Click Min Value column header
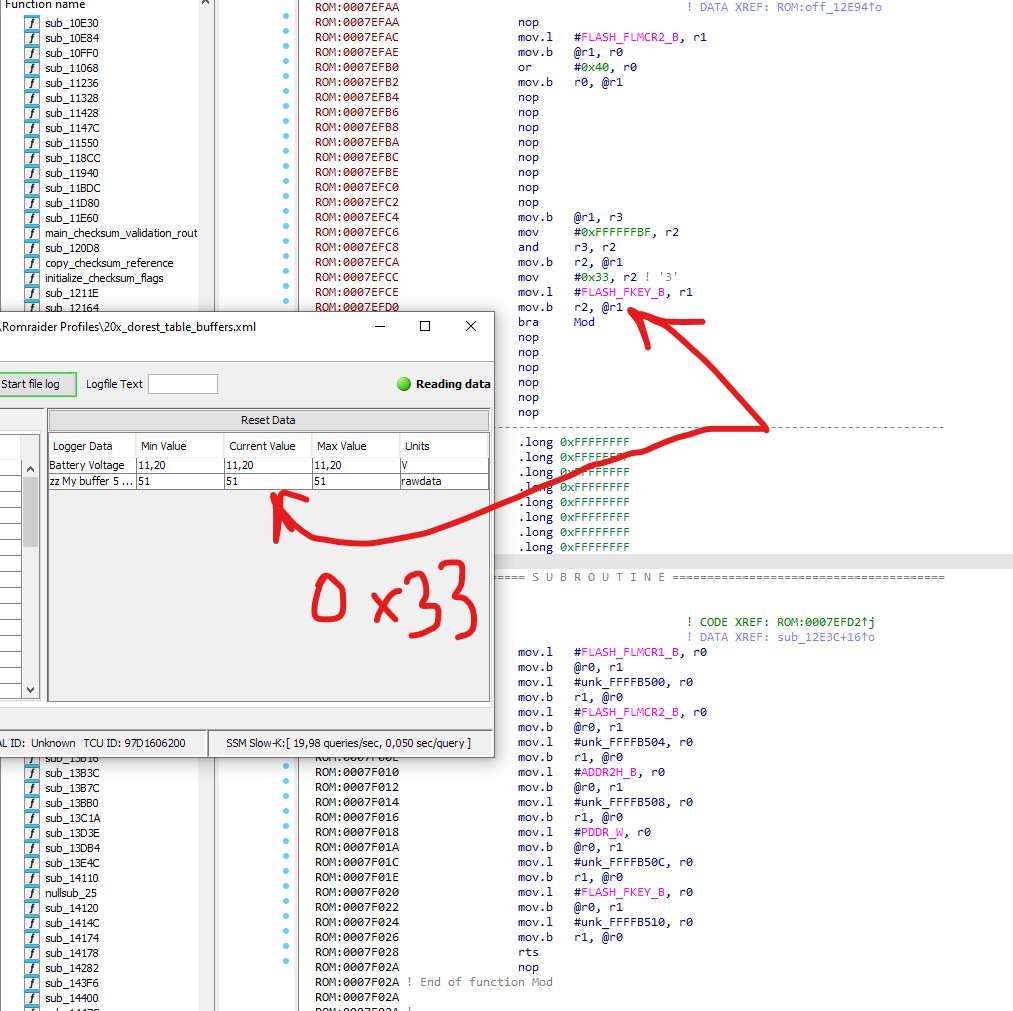Viewport: 1013px width, 1011px height. [180, 446]
